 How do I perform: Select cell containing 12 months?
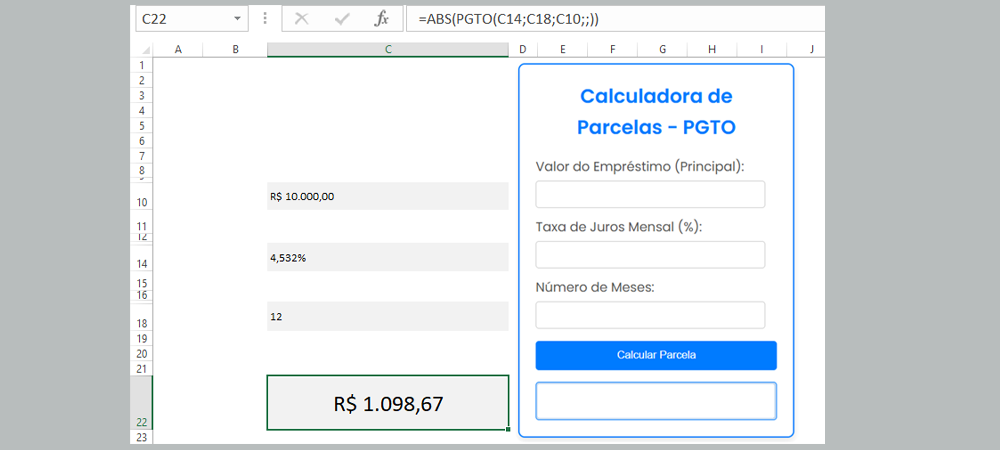(x=388, y=316)
